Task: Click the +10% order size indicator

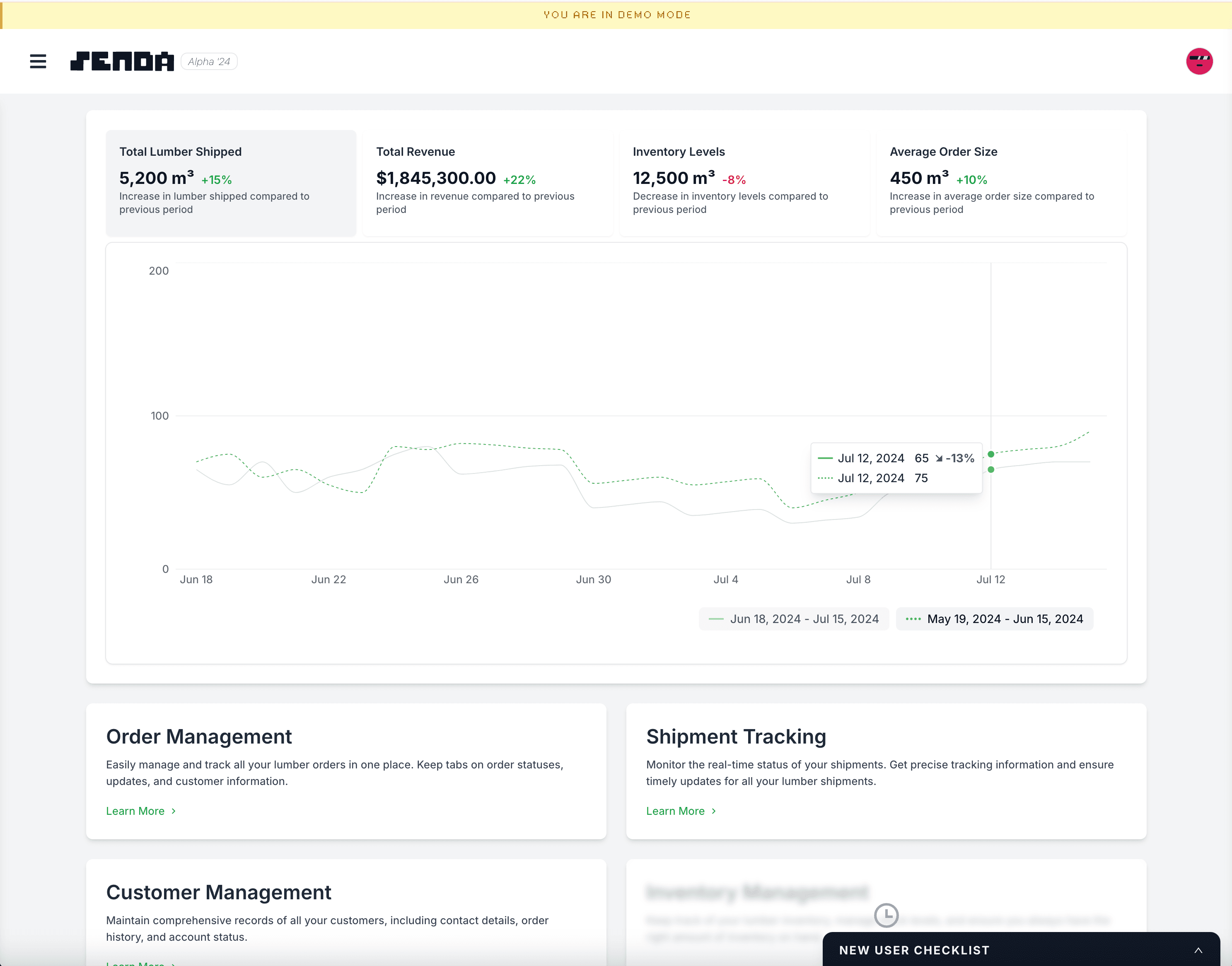Action: point(972,180)
